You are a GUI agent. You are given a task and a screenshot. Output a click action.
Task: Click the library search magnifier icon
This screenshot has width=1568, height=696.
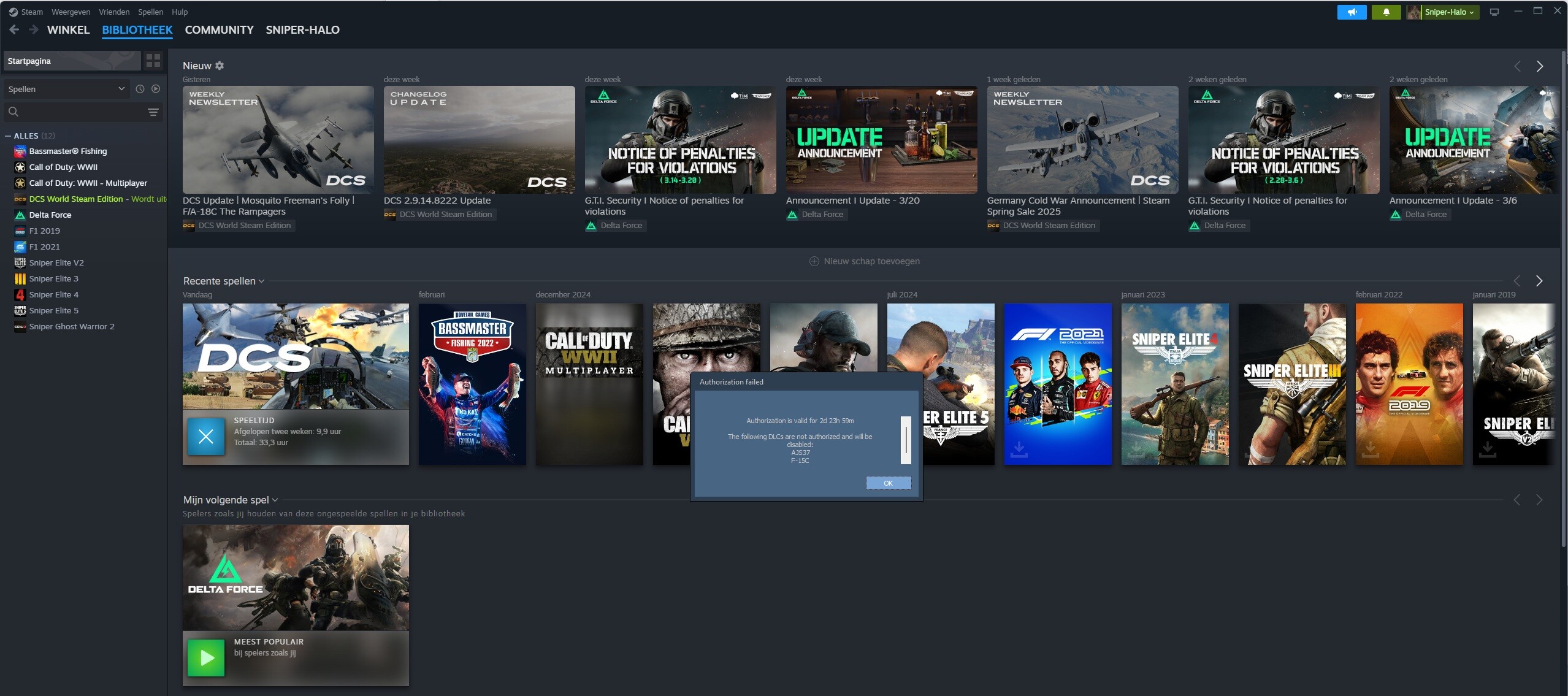tap(13, 112)
